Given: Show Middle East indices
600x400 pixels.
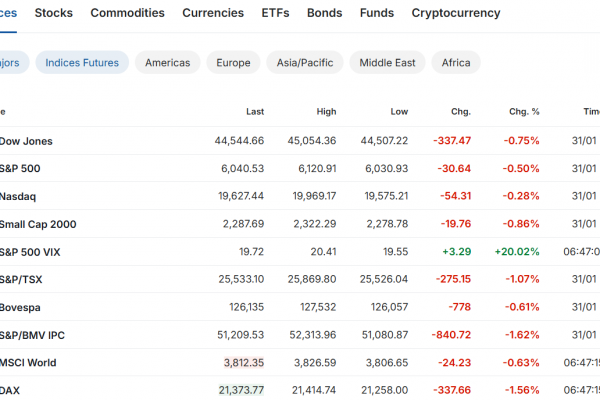Looking at the screenshot, I should (387, 62).
